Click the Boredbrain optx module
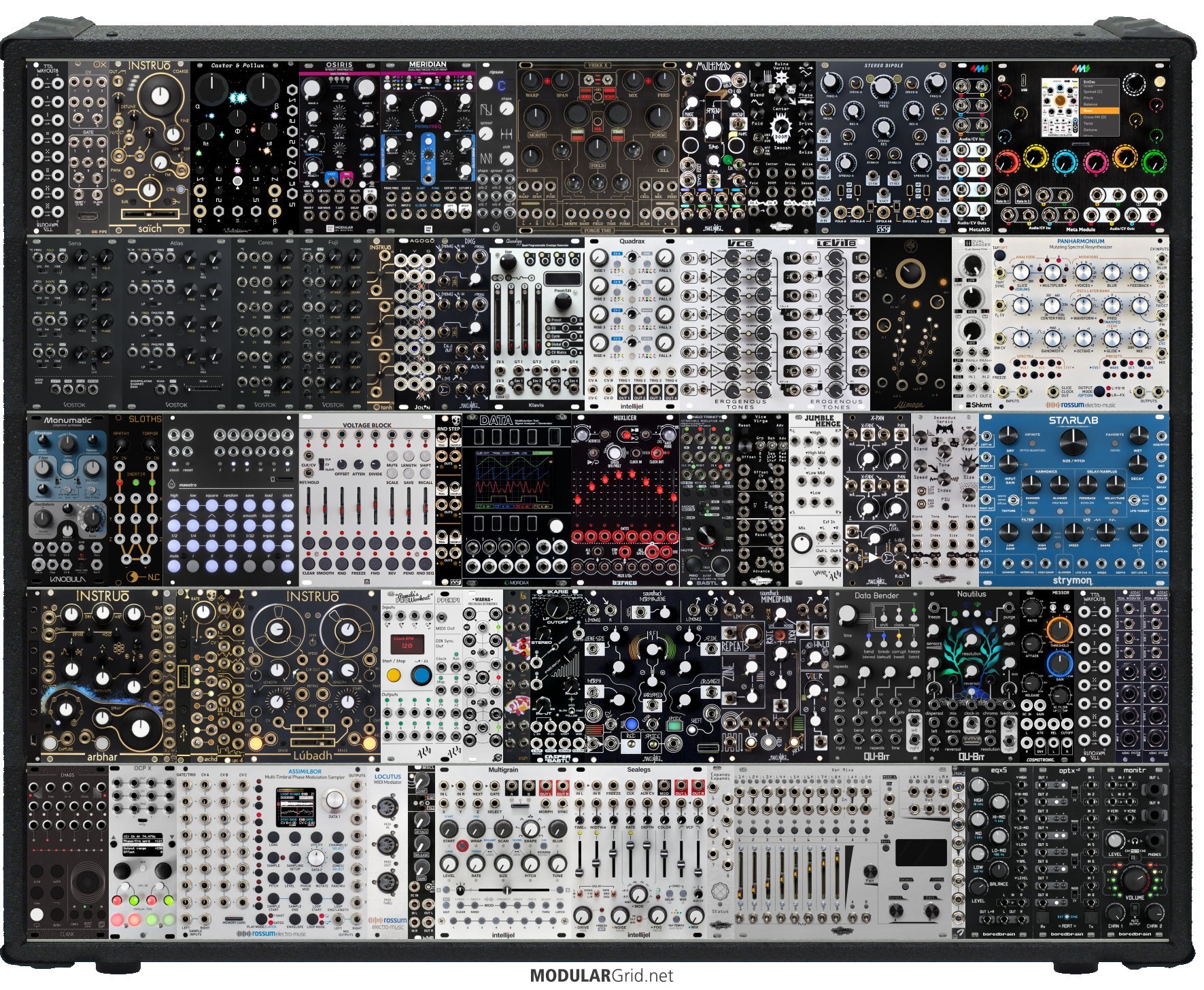The height and width of the screenshot is (990, 1204). (1067, 852)
